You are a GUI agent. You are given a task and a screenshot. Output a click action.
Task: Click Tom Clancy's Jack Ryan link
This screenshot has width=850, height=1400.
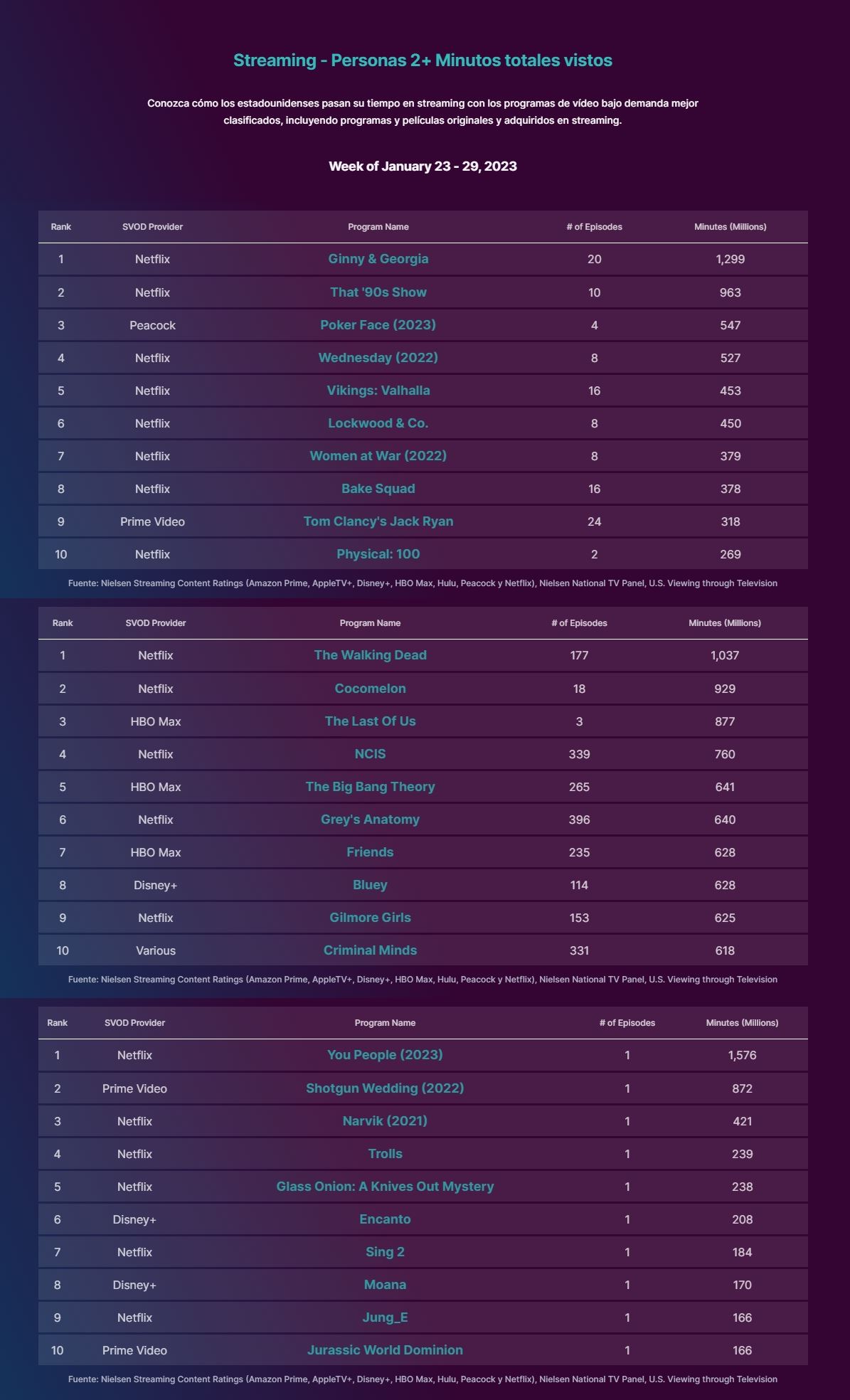[378, 521]
